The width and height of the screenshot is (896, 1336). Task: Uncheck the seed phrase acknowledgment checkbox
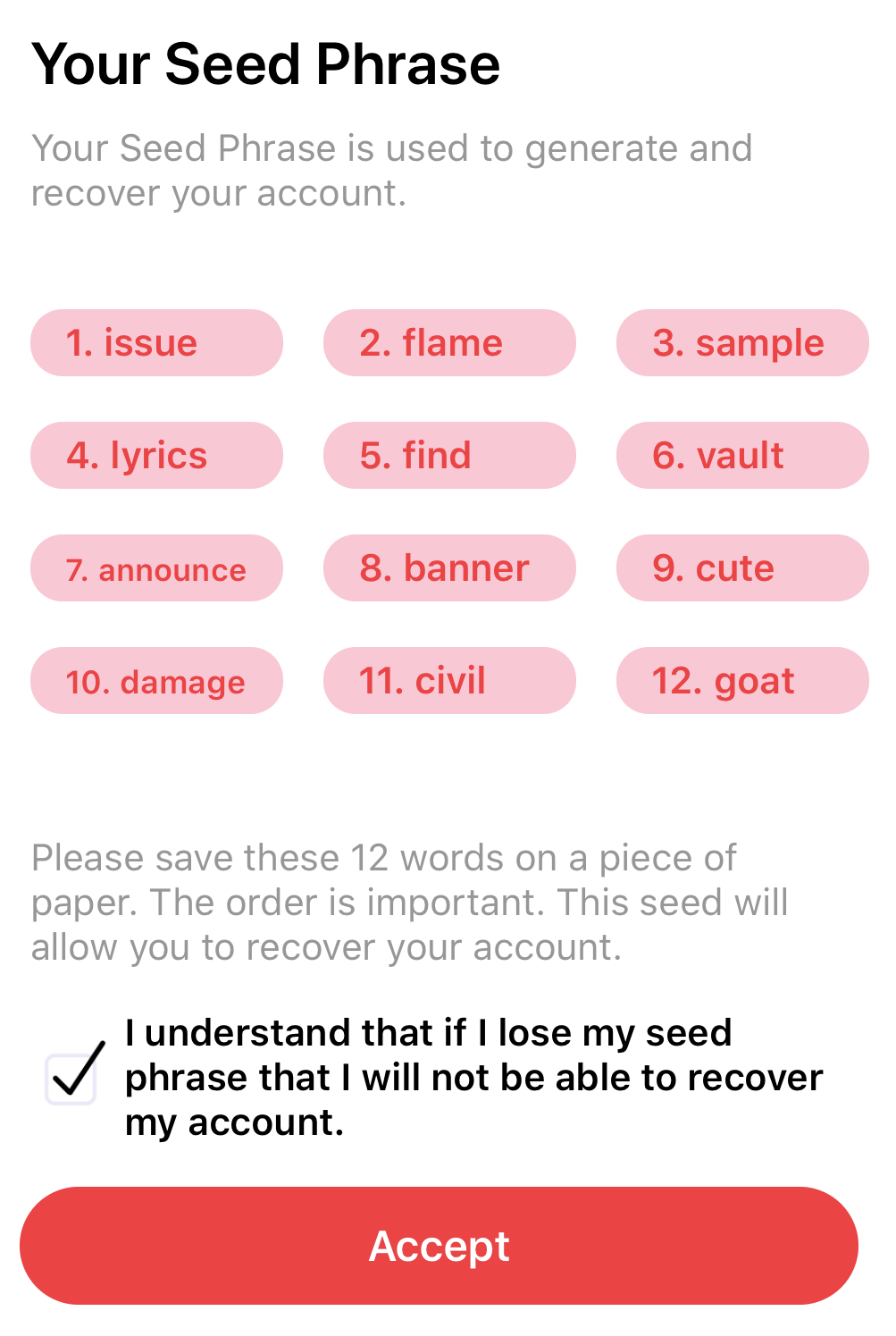71,1078
